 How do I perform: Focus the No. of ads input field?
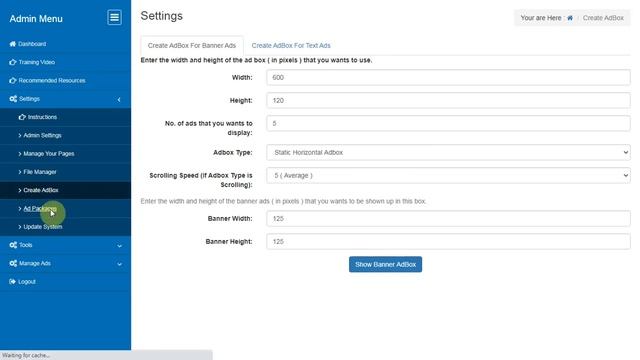448,123
